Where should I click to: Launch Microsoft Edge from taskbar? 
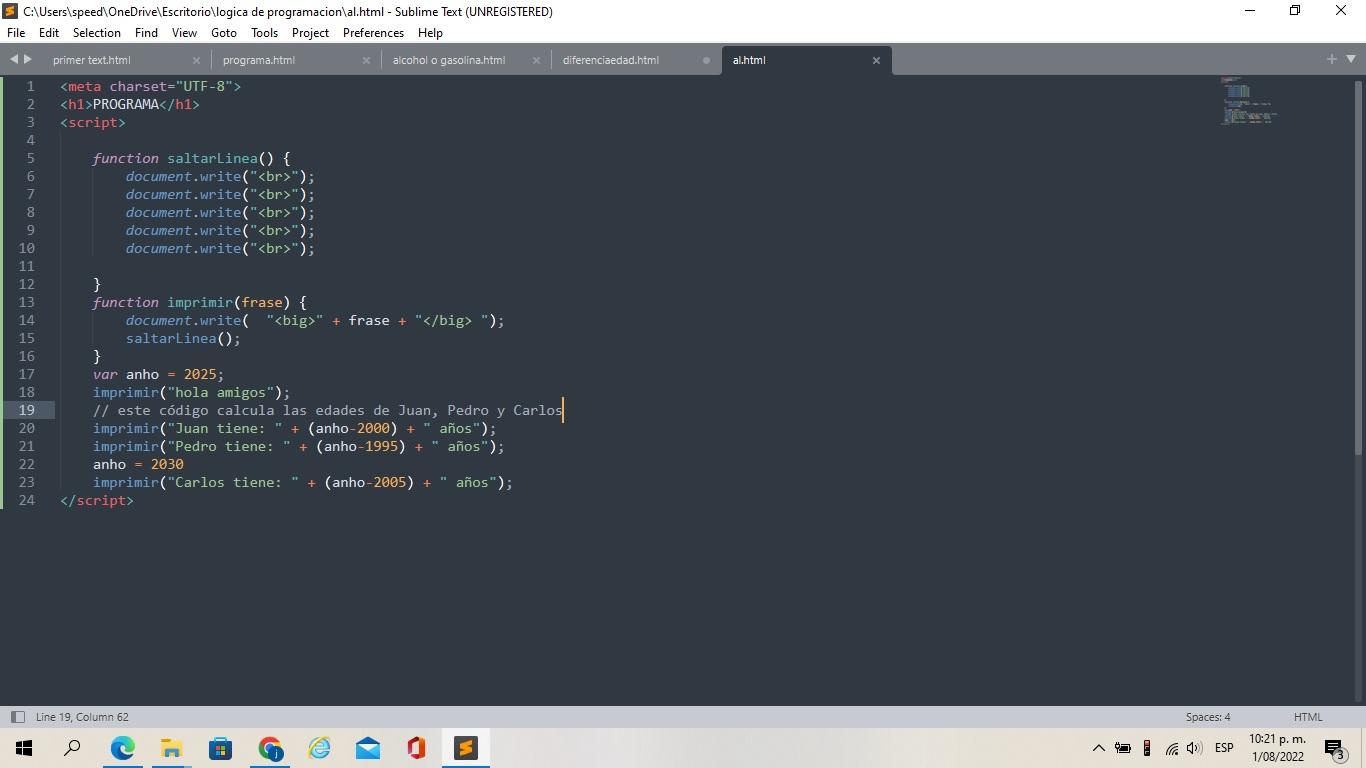pyautogui.click(x=122, y=748)
